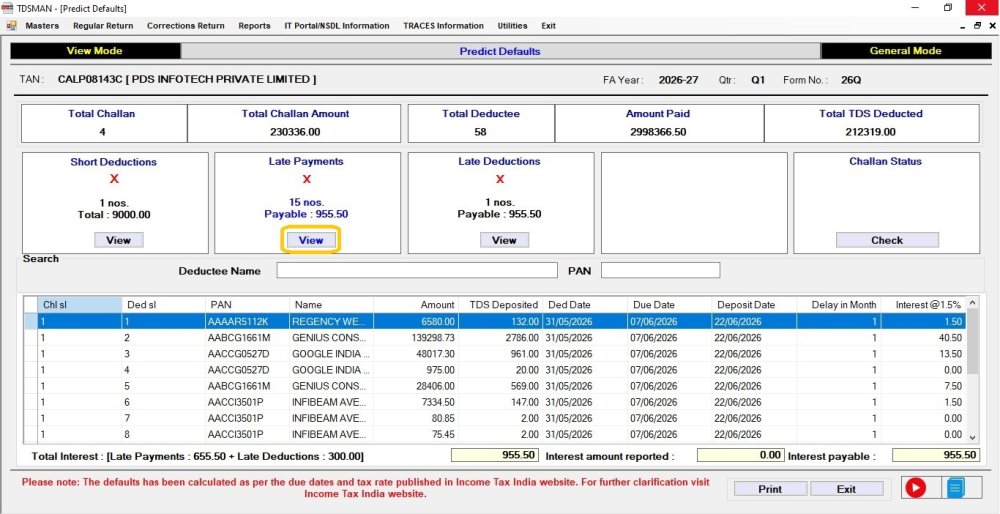Open the Regular Return menu

coord(103,26)
